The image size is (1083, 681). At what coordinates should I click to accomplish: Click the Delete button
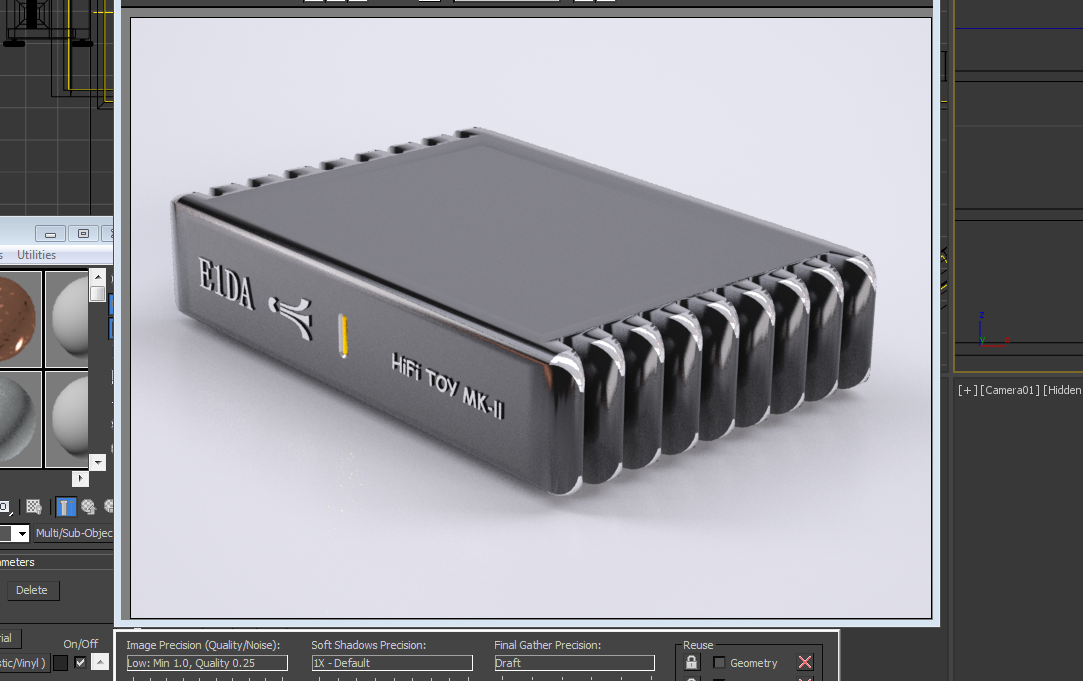[32, 591]
